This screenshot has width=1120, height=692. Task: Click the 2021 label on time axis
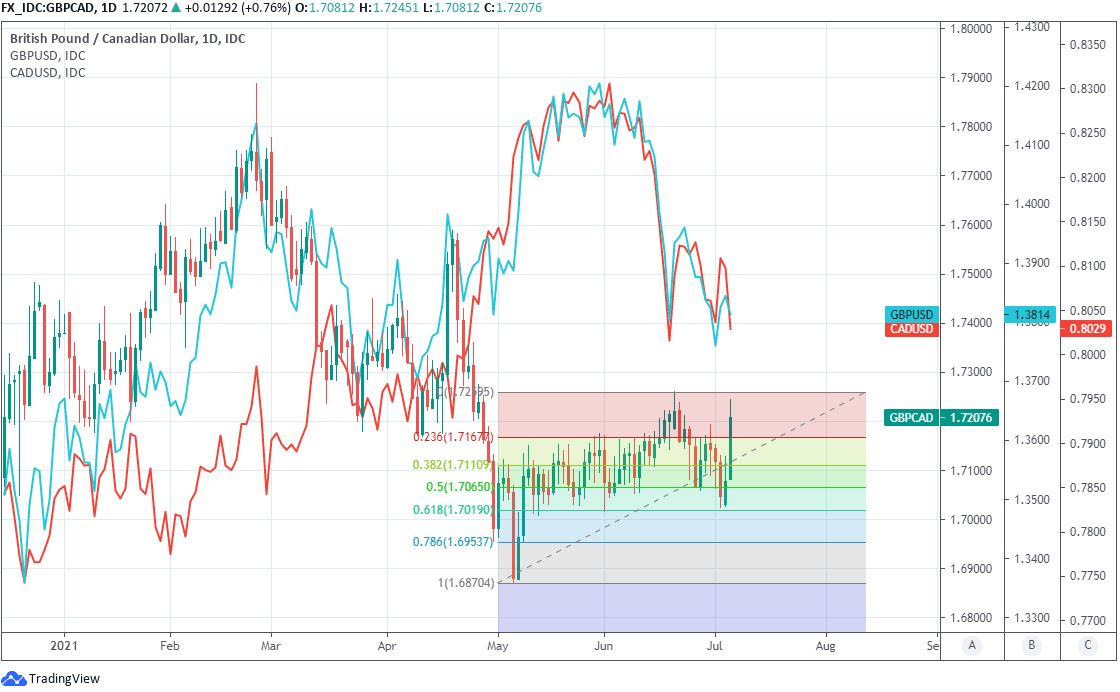(64, 646)
